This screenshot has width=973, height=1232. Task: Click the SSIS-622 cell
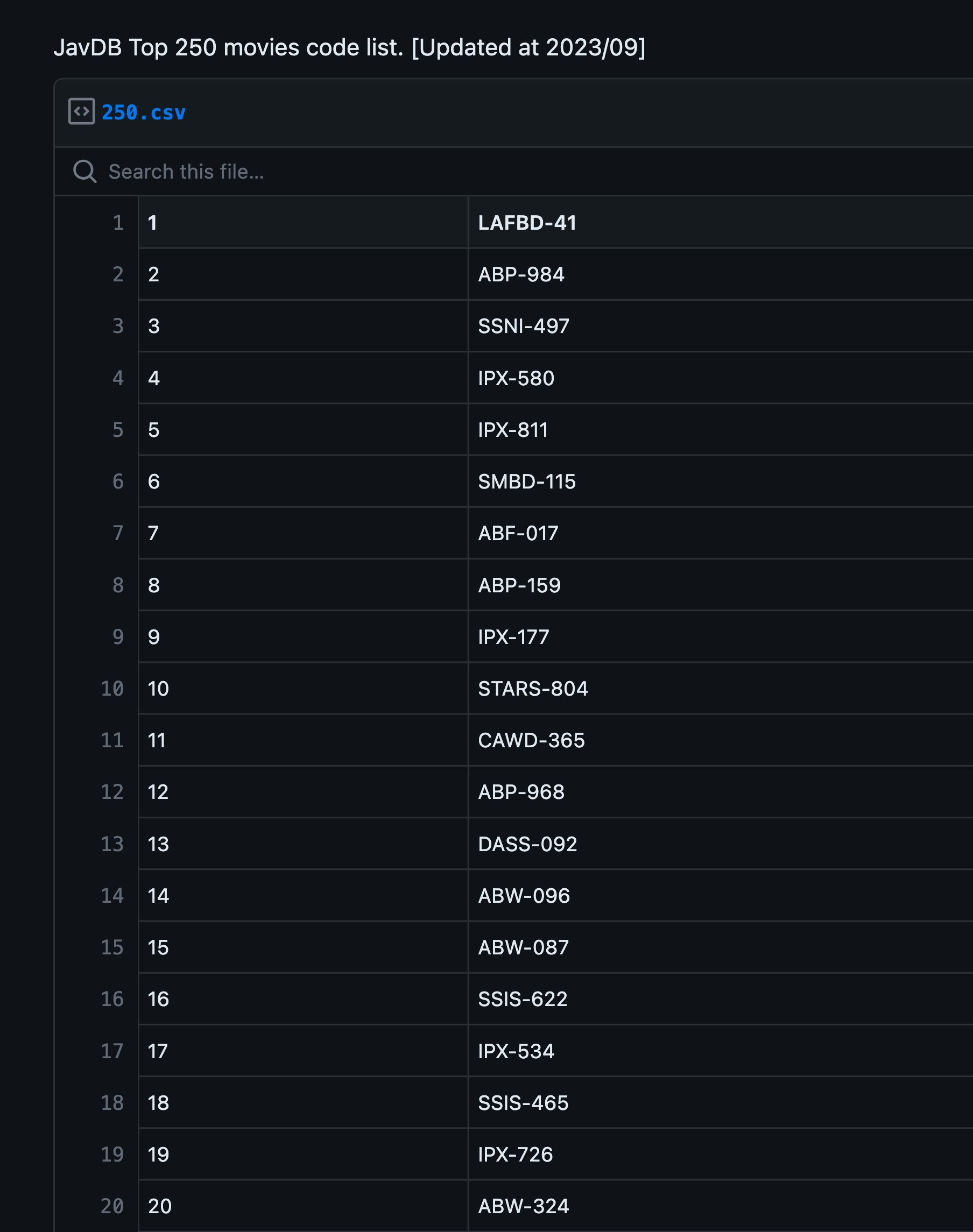point(523,999)
